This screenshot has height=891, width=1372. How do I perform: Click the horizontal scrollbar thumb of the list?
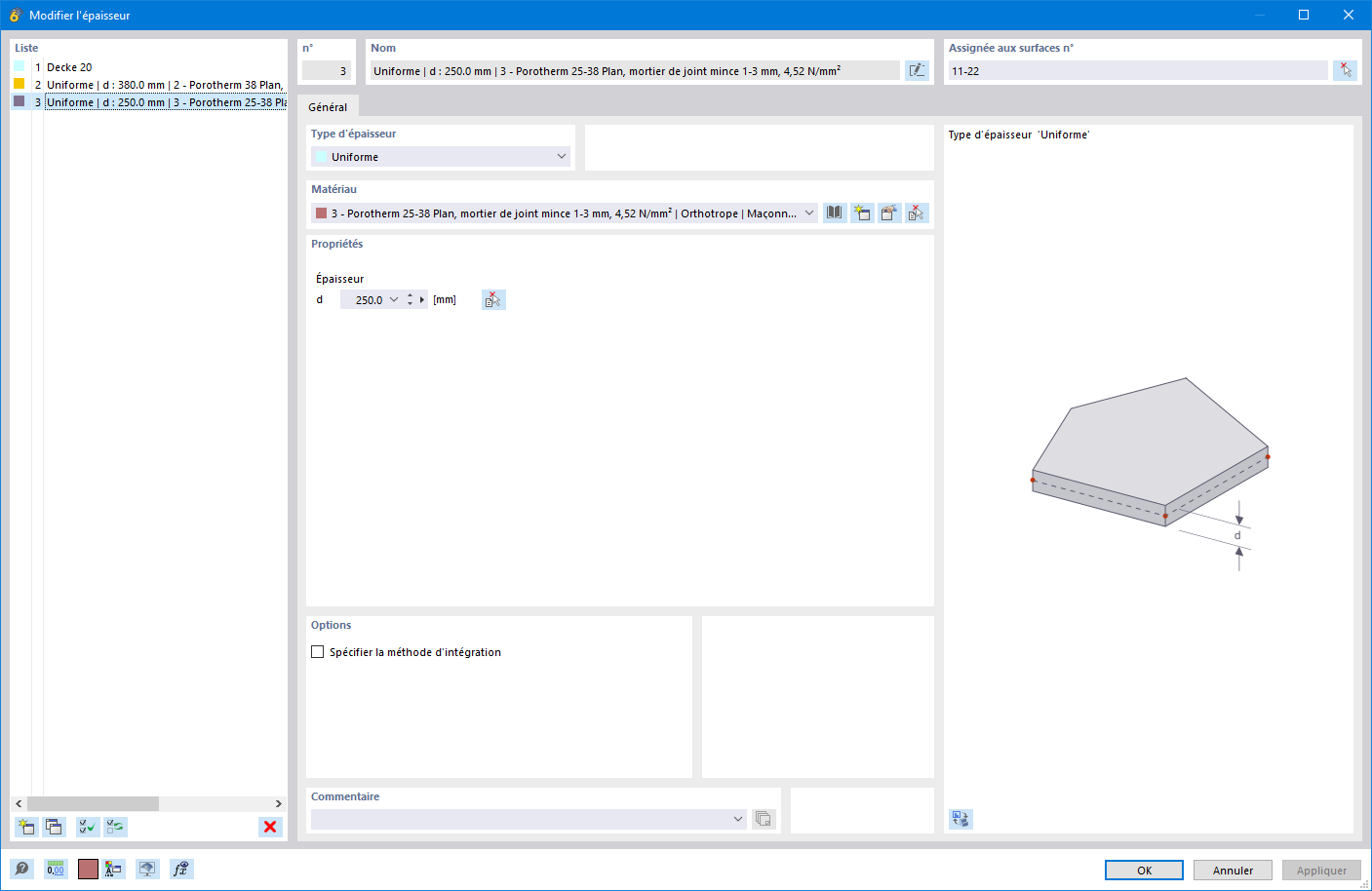coord(93,803)
